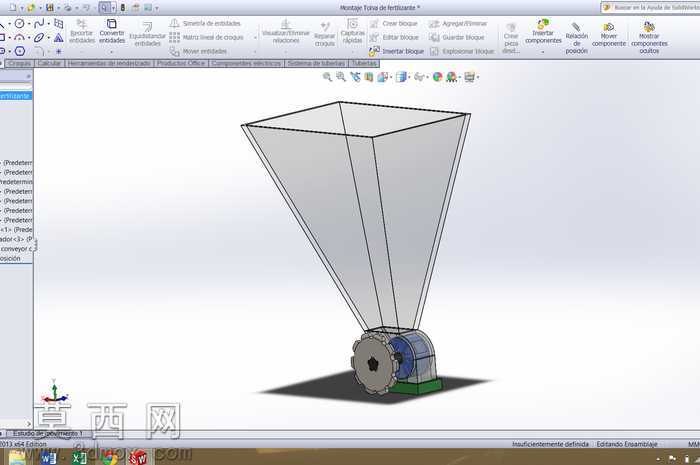Click Display style cube icon
Screen dimensions: 700x465
click(x=401, y=77)
